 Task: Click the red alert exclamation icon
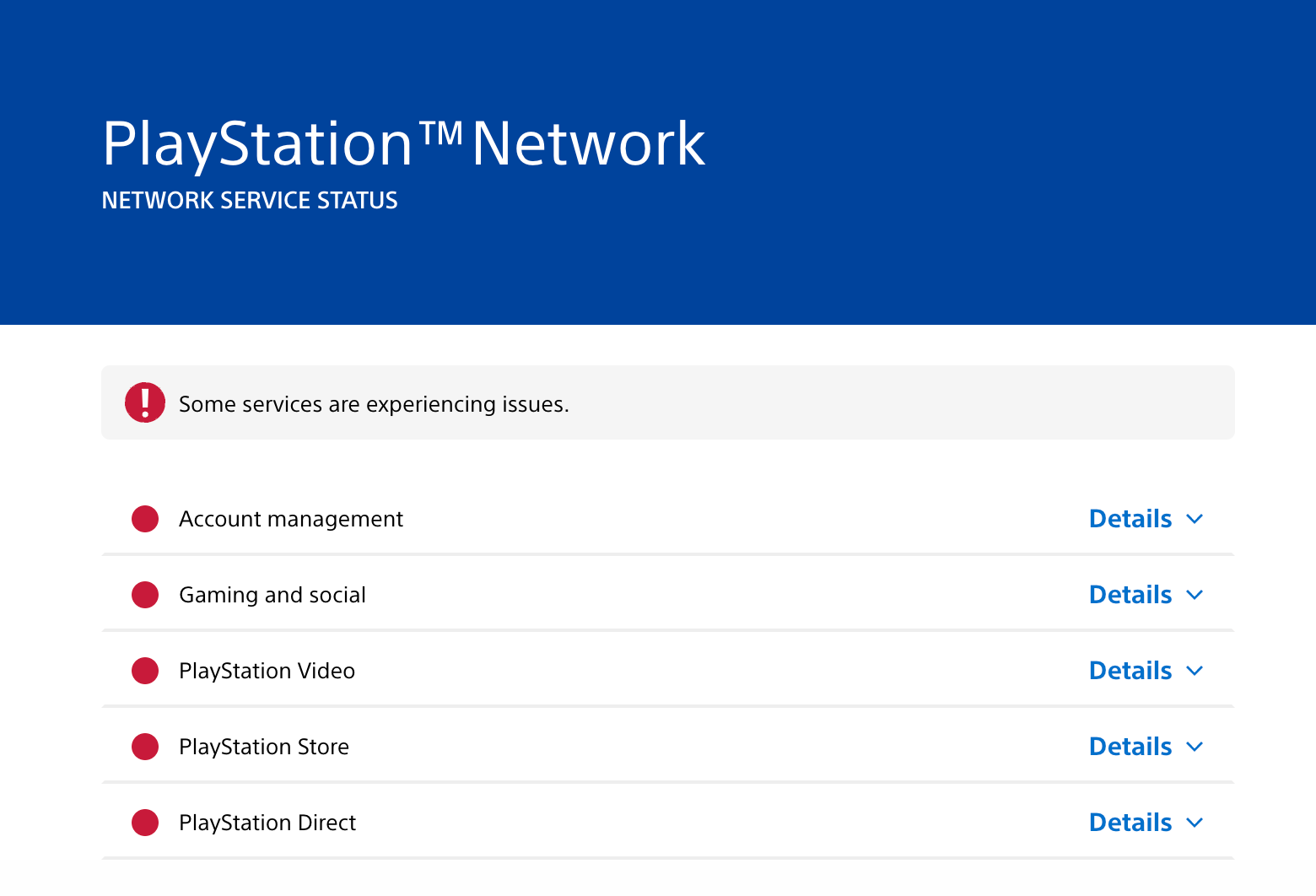click(x=144, y=402)
